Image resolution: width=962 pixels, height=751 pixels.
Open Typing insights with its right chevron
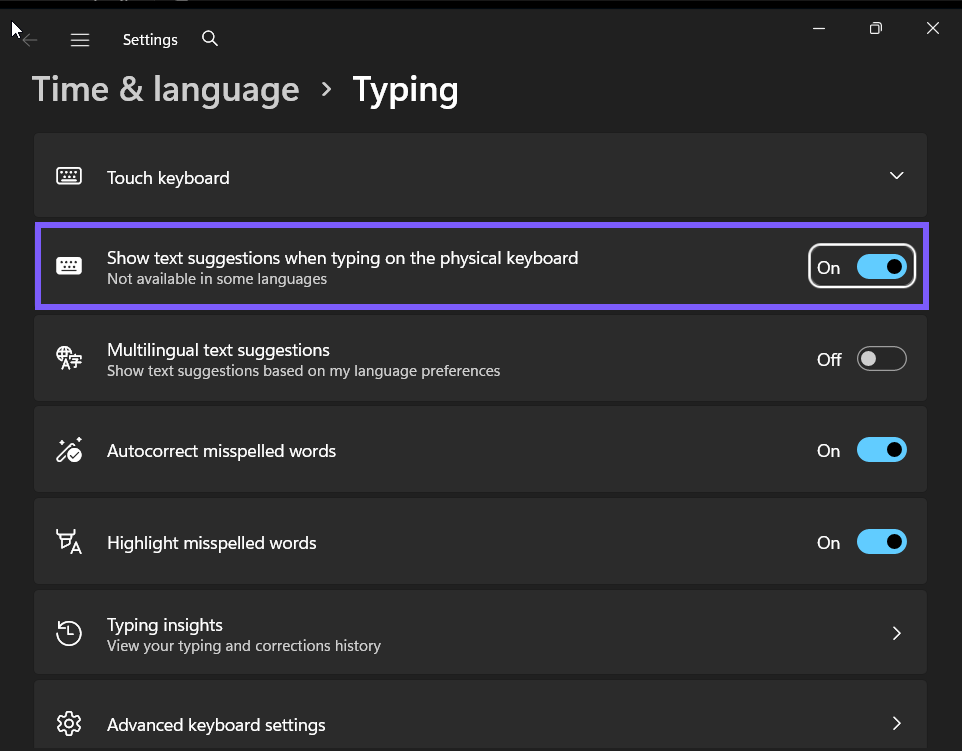pyautogui.click(x=897, y=633)
